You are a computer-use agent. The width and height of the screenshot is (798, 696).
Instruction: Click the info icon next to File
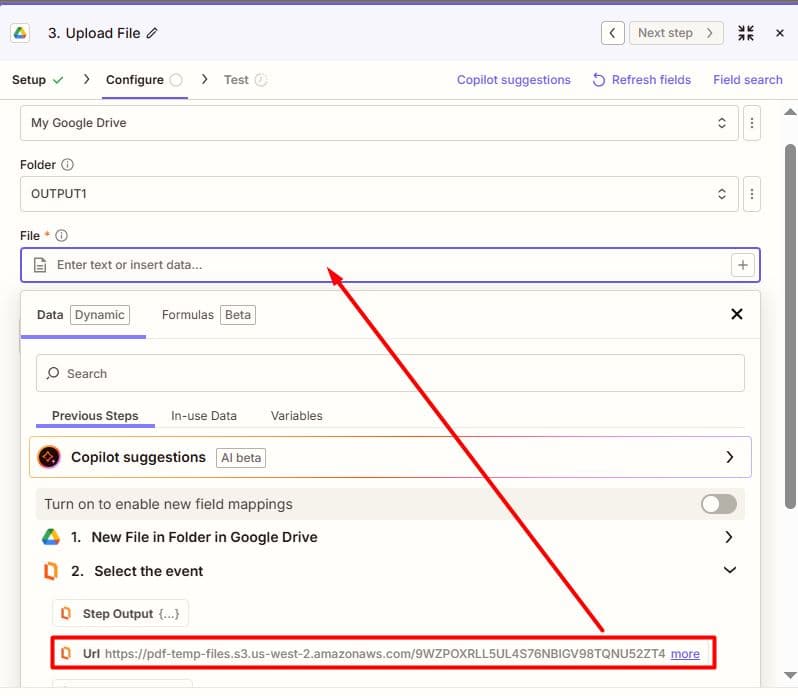pos(61,236)
